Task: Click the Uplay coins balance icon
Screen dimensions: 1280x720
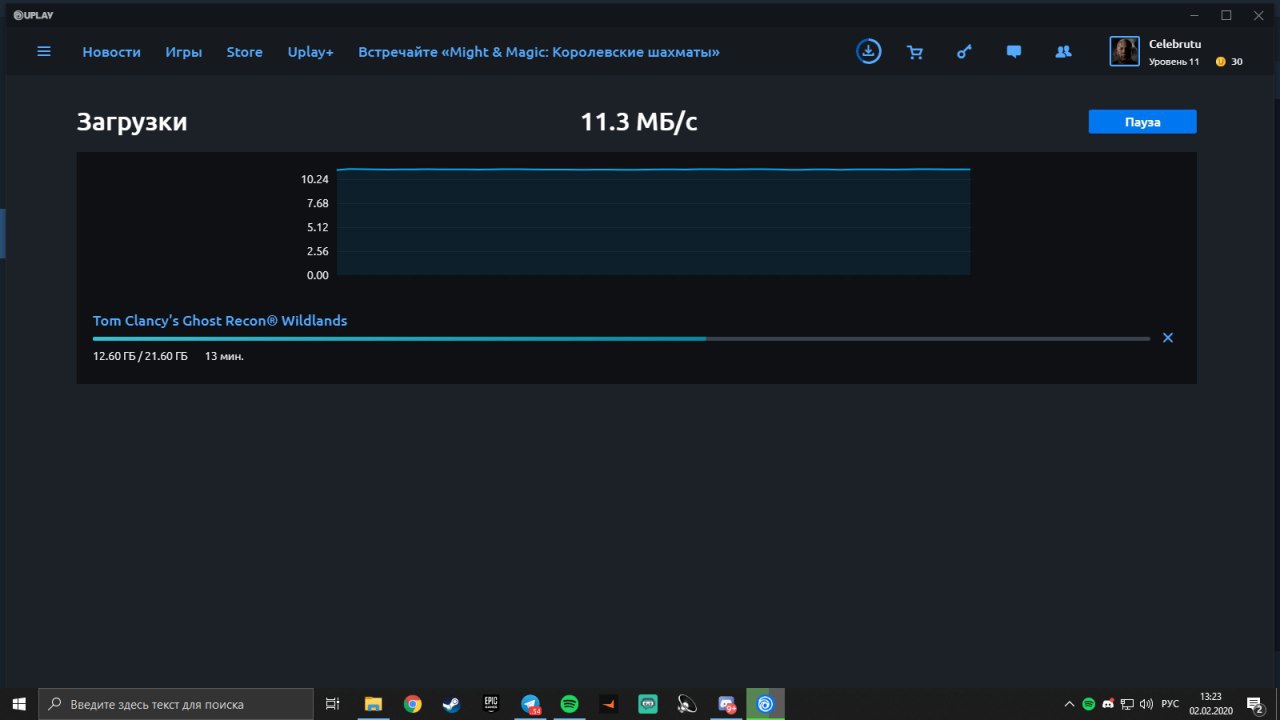Action: click(x=1221, y=62)
